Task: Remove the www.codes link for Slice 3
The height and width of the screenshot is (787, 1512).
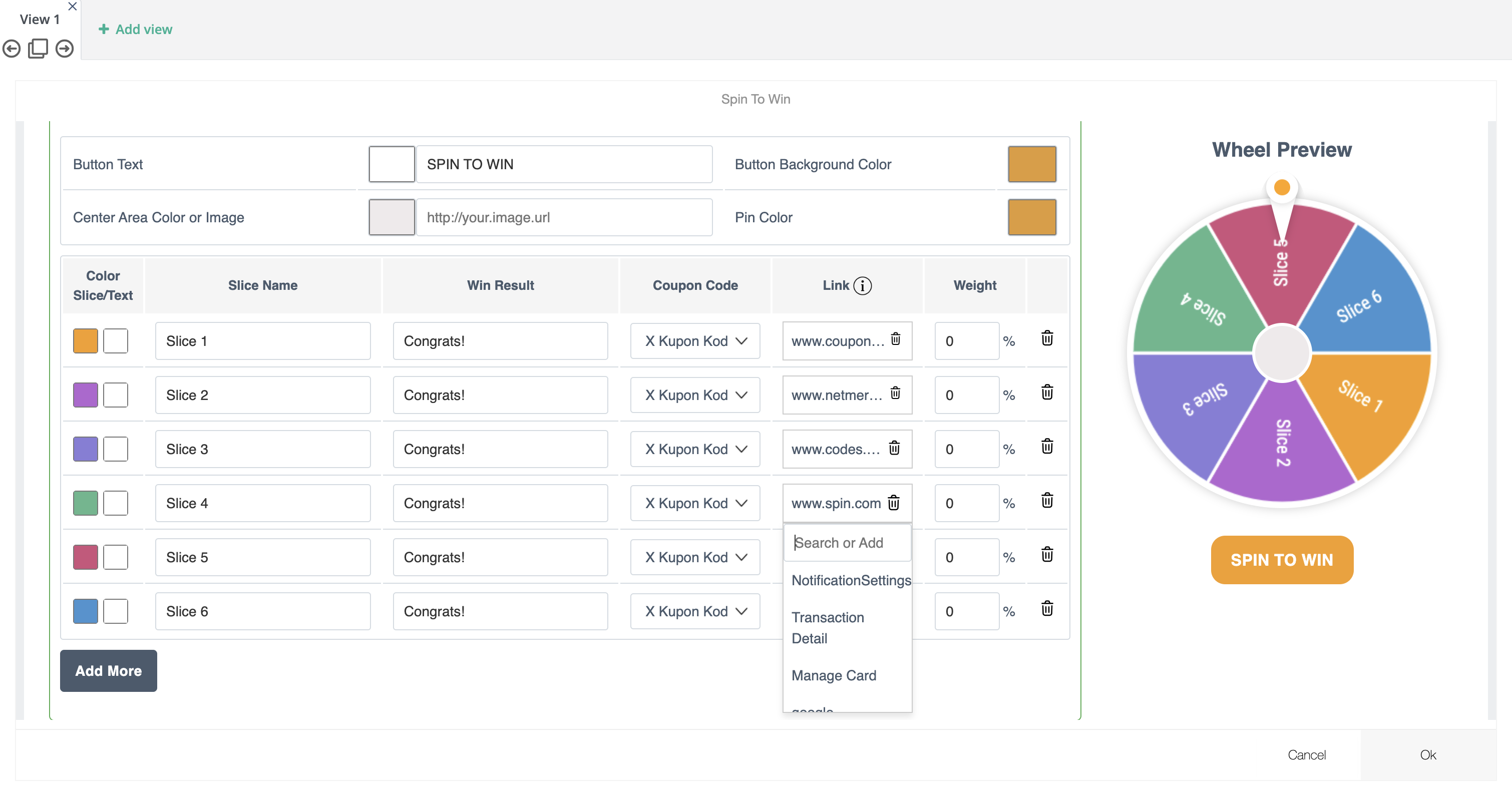Action: click(x=895, y=448)
